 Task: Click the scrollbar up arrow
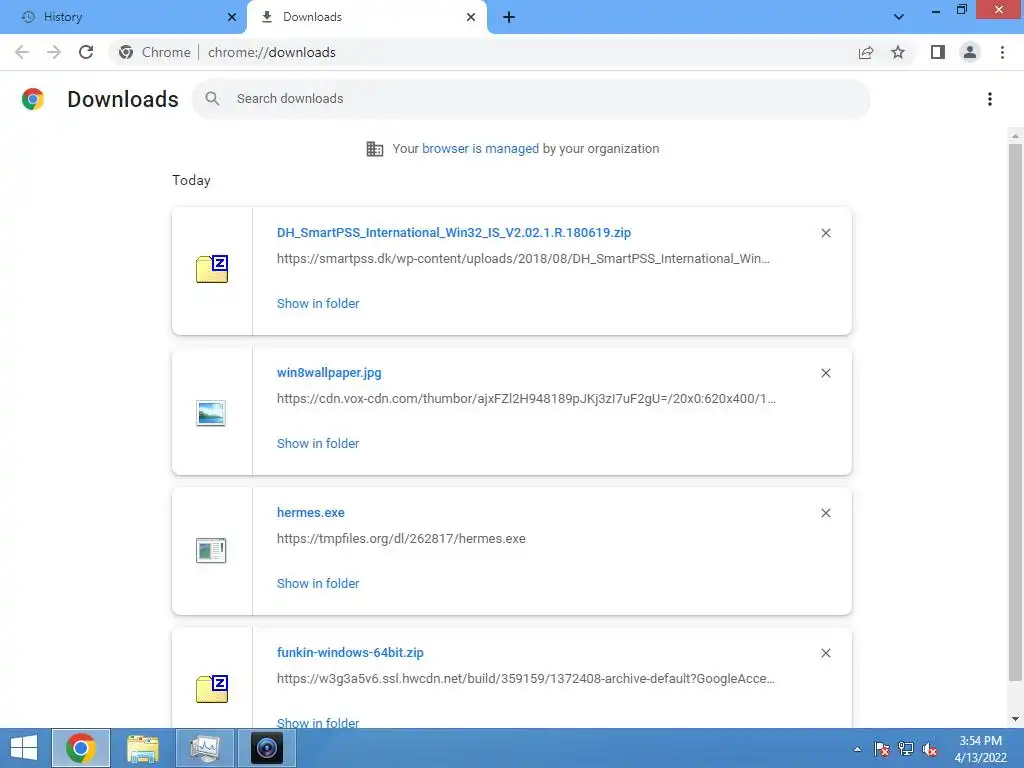pyautogui.click(x=1015, y=135)
